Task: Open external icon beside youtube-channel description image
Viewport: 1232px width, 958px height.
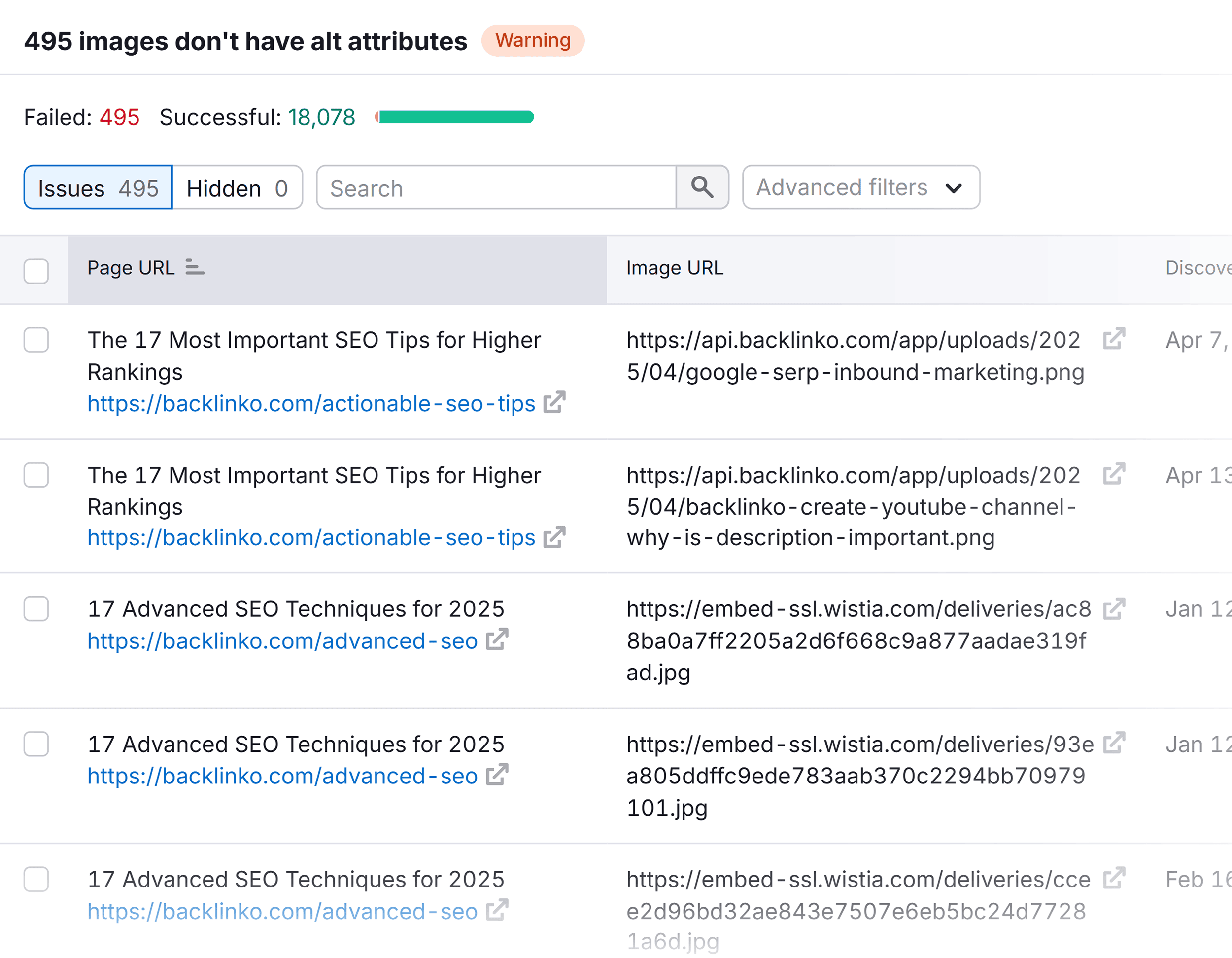Action: (1114, 474)
